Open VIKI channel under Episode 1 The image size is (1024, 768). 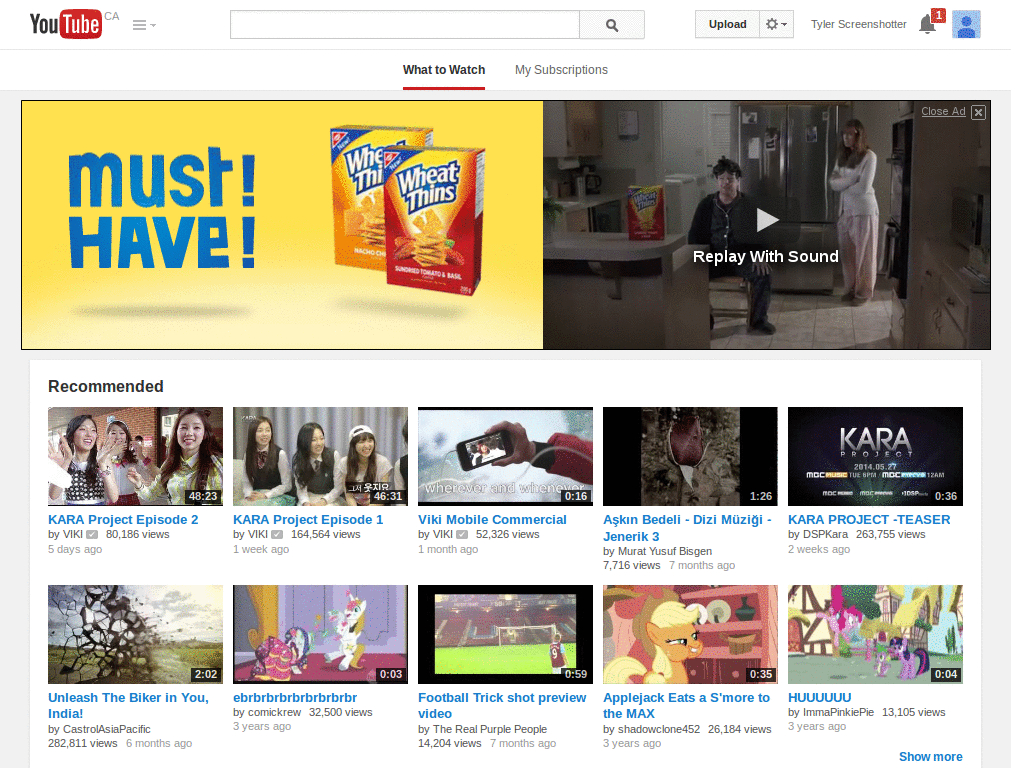(257, 534)
